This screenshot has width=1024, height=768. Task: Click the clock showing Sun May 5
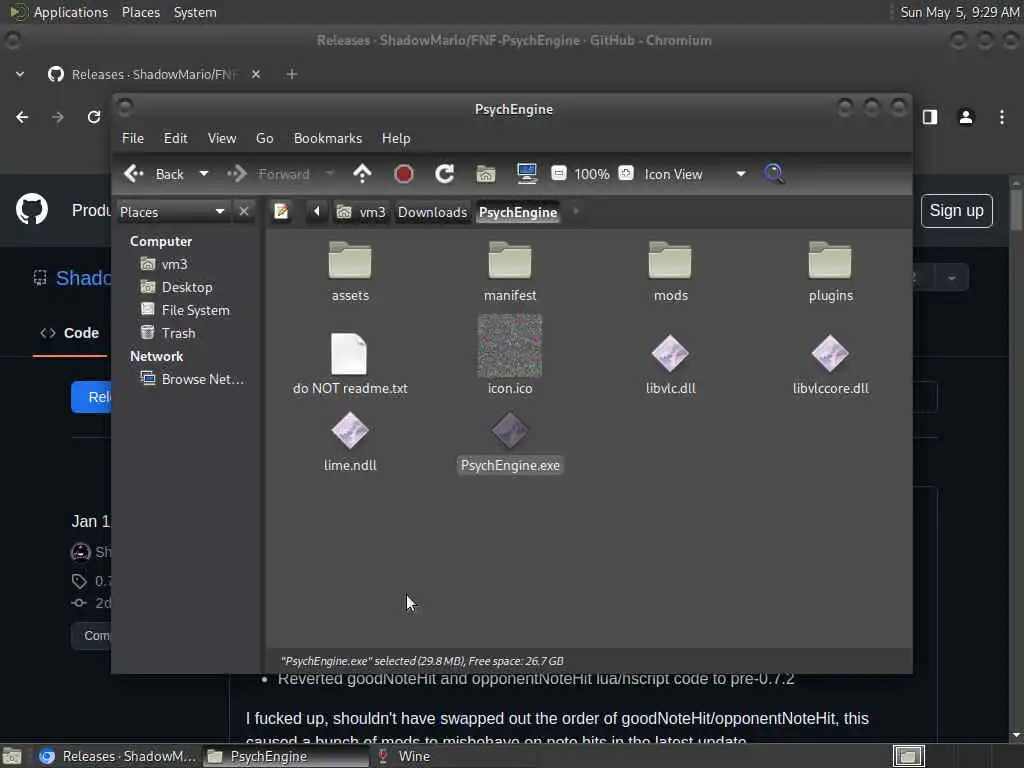coord(959,12)
